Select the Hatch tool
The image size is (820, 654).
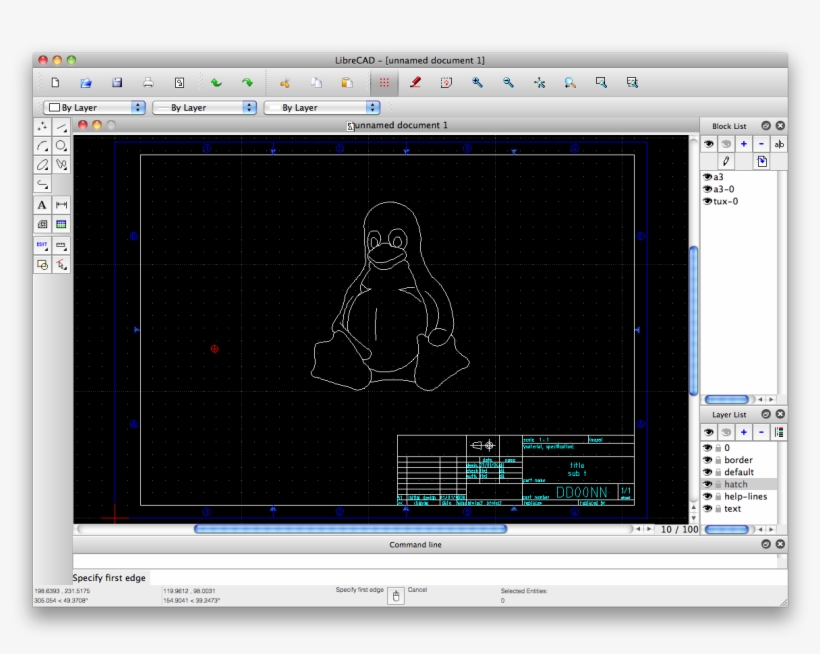(x=42, y=224)
